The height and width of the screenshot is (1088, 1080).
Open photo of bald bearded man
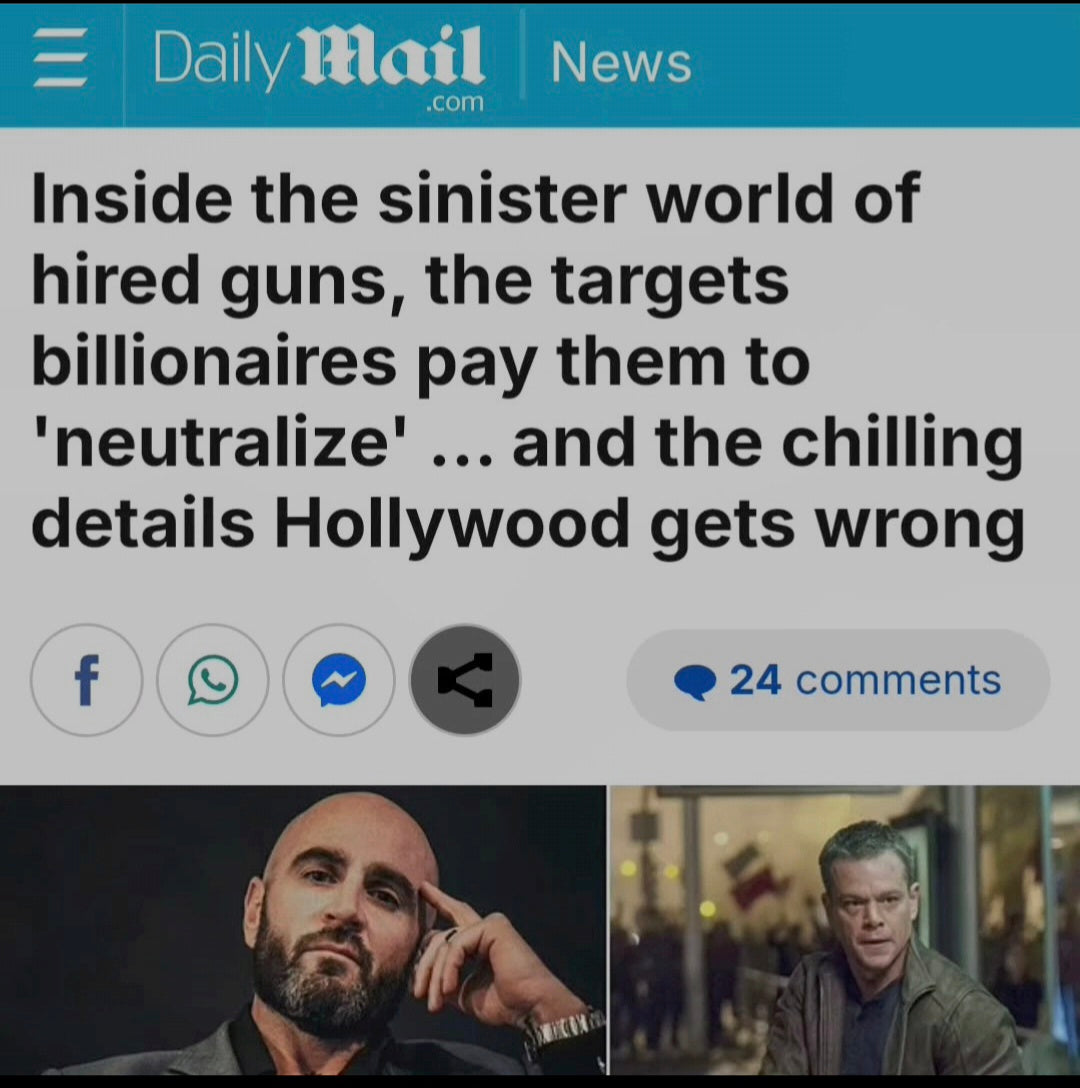click(x=303, y=930)
